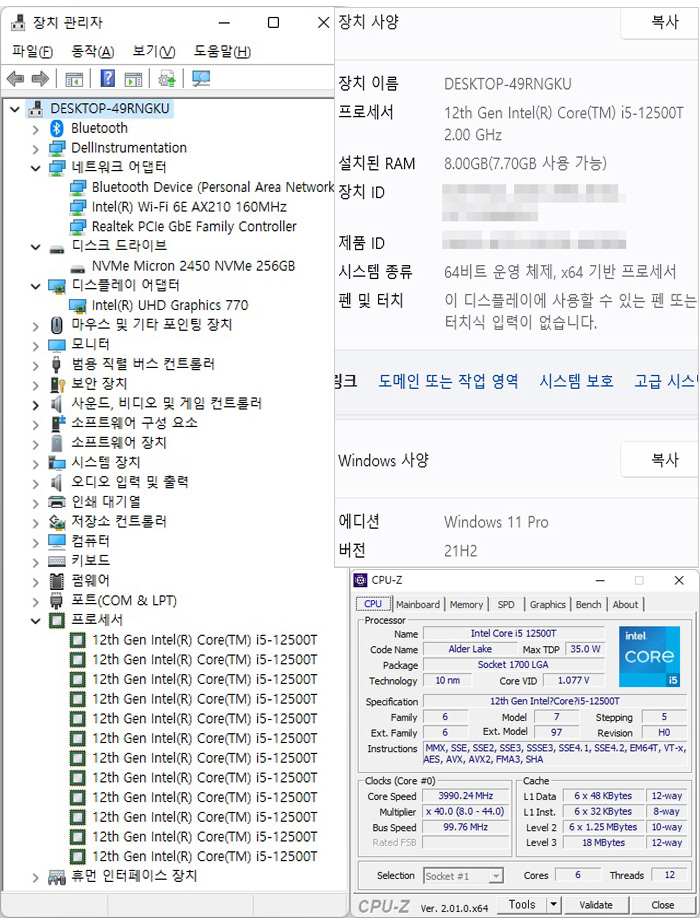Expand the Bluetooth category

(36, 129)
